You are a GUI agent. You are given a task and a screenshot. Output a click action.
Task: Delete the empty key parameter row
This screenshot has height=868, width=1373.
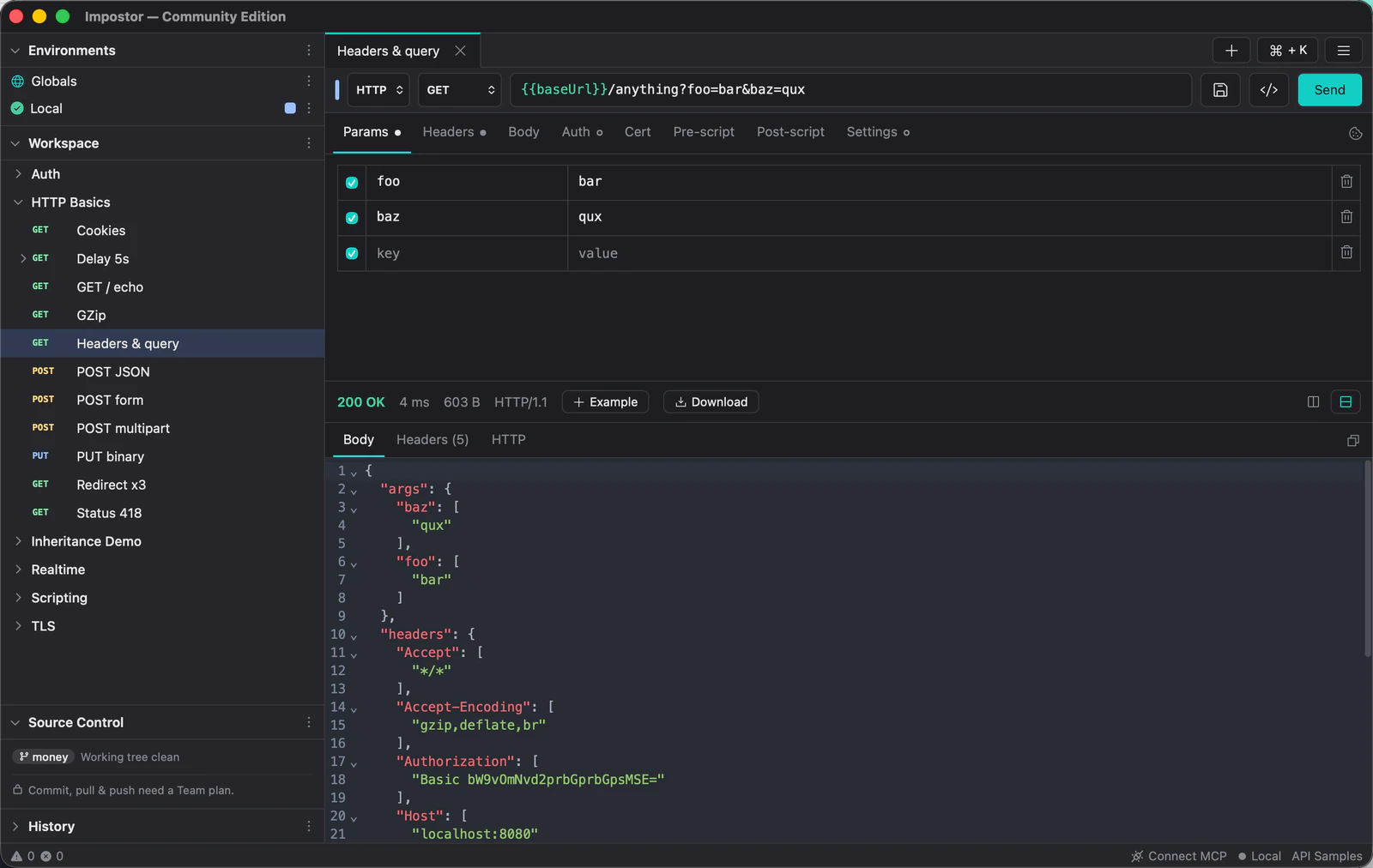(1346, 252)
